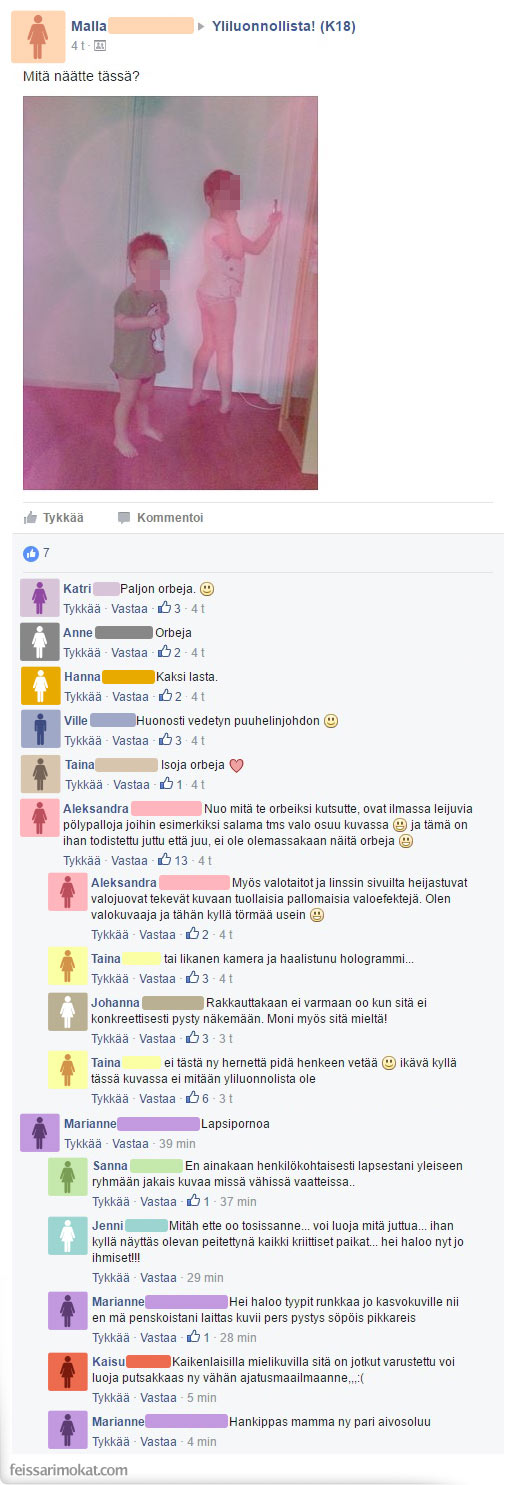Click Vastaa under Hanna's Kaksi lasta comment

[129, 696]
